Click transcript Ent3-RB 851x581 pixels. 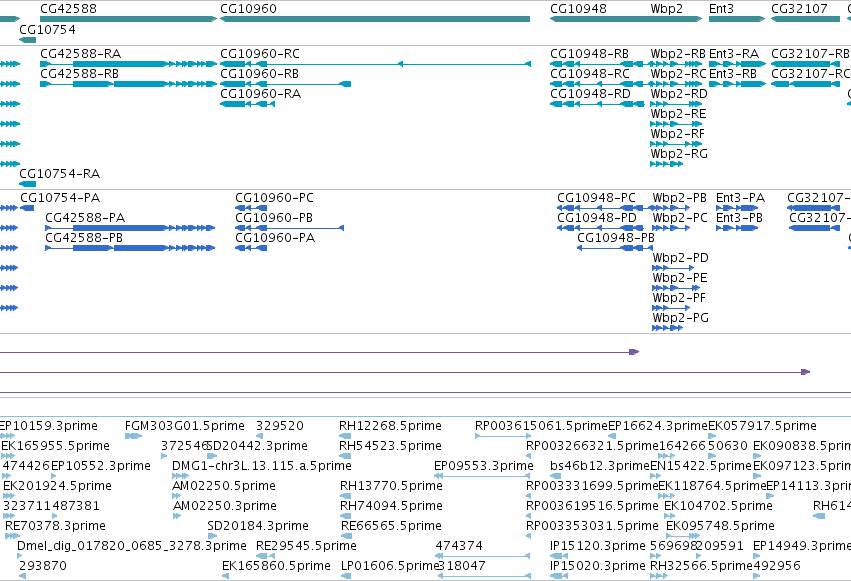click(x=733, y=74)
